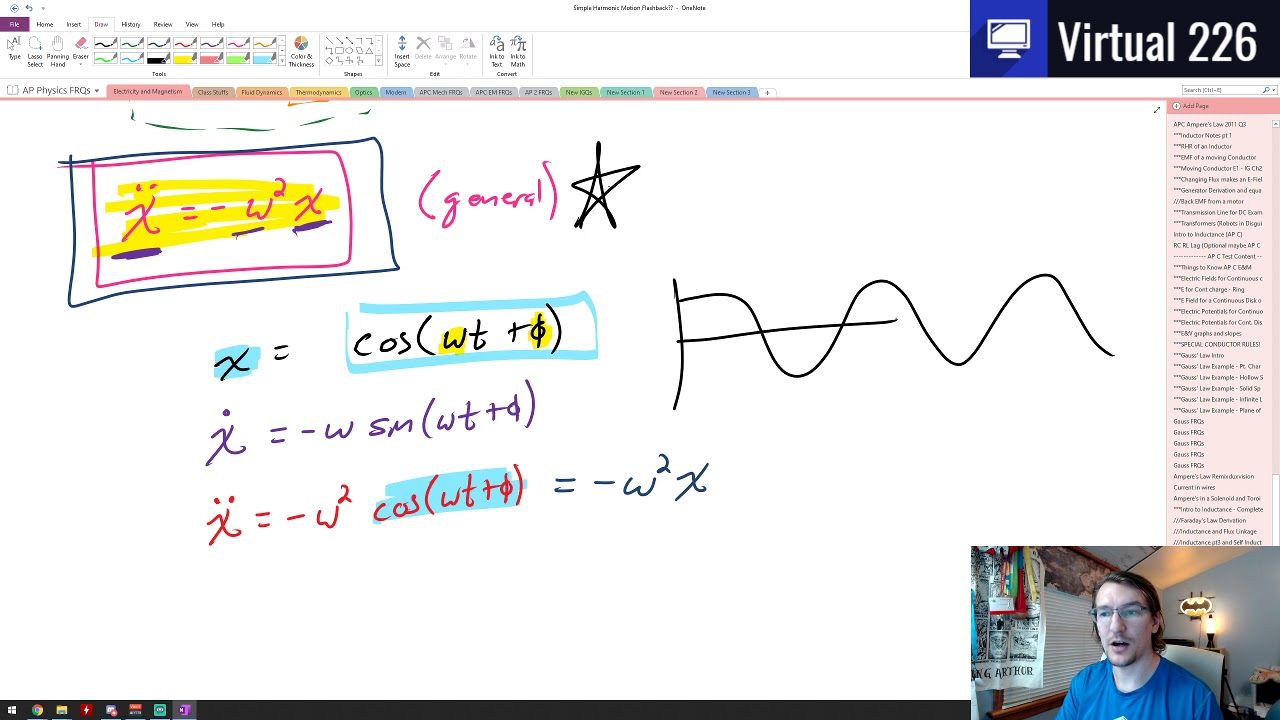
Task: Pick the Eraser tool
Action: 81,45
